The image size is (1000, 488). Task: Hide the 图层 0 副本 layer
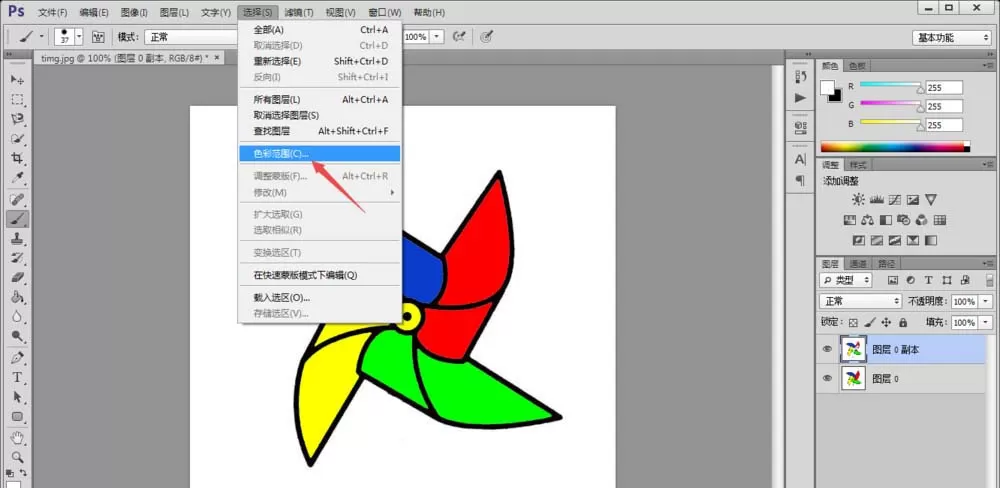pyautogui.click(x=827, y=350)
